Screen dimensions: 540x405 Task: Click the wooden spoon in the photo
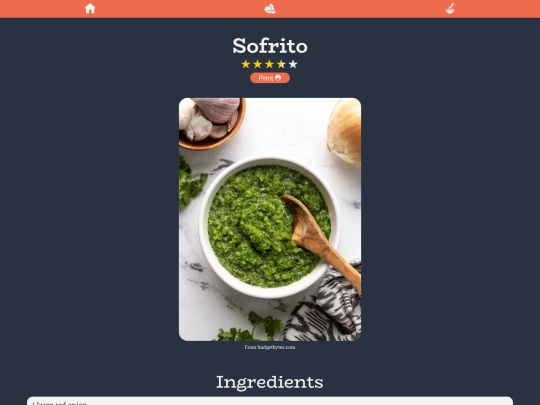(x=321, y=238)
